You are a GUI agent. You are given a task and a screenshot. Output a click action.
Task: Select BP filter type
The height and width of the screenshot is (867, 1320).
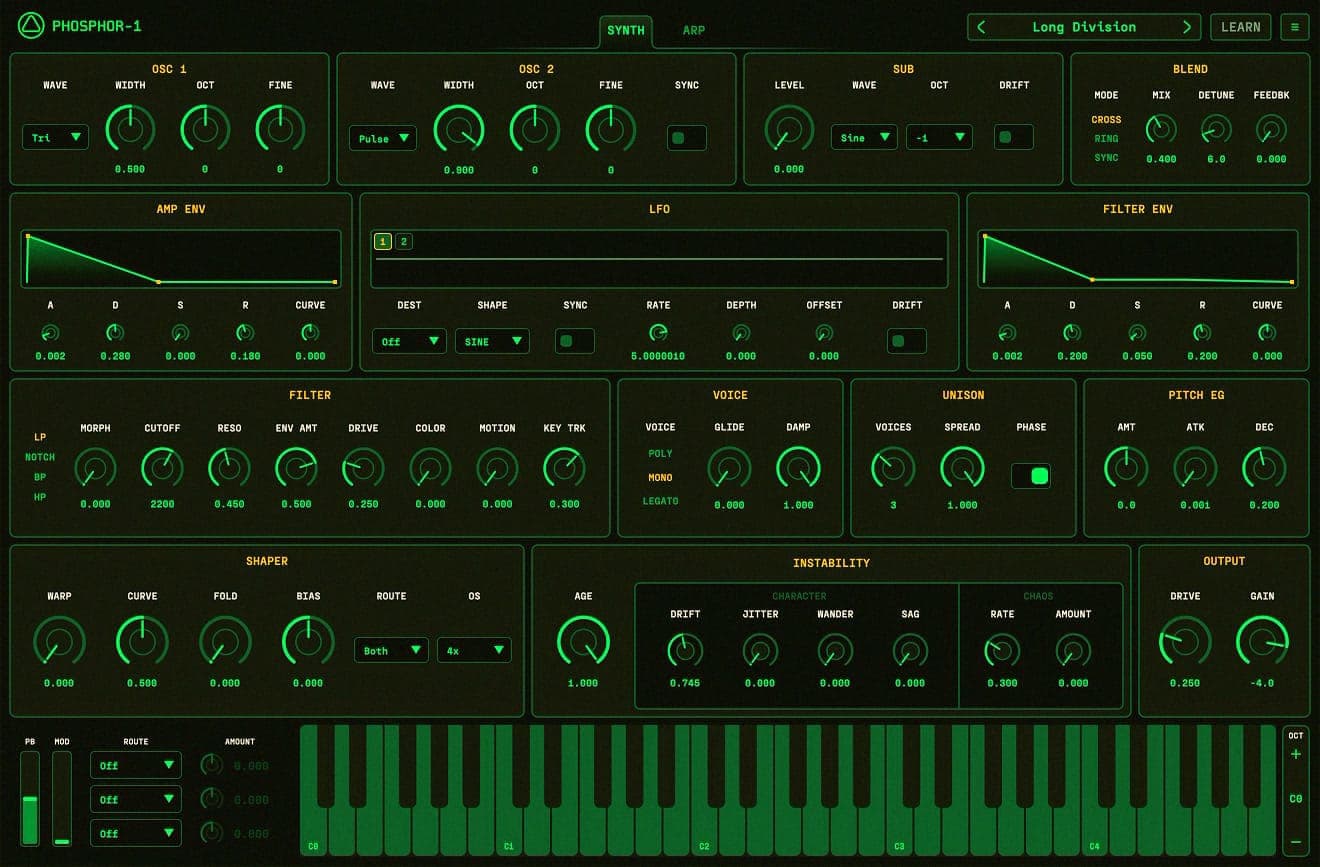point(40,477)
